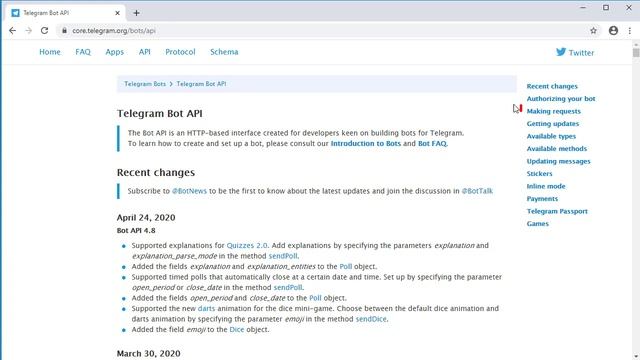This screenshot has height=360, width=640.
Task: Bookmark this page with the star icon
Action: 593,31
